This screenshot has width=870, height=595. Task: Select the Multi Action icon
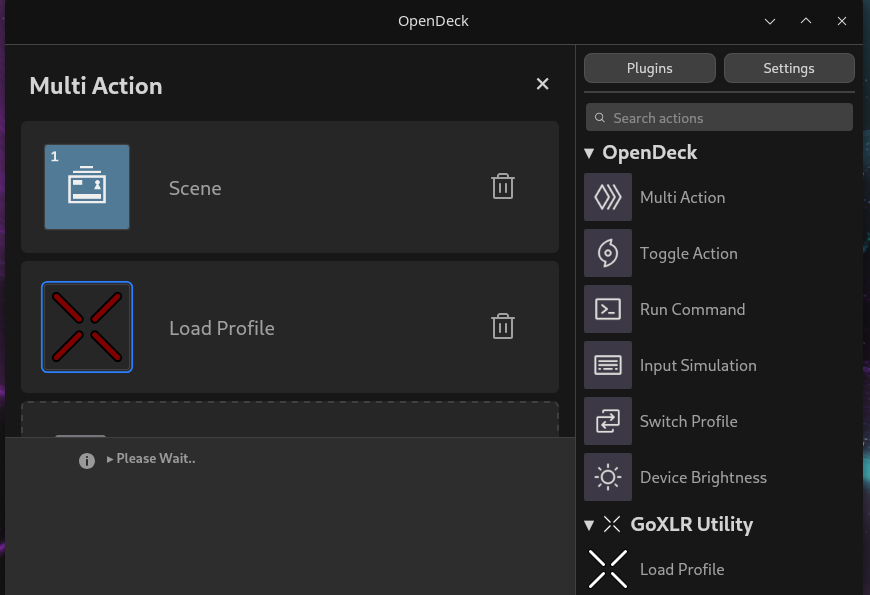[x=608, y=197]
